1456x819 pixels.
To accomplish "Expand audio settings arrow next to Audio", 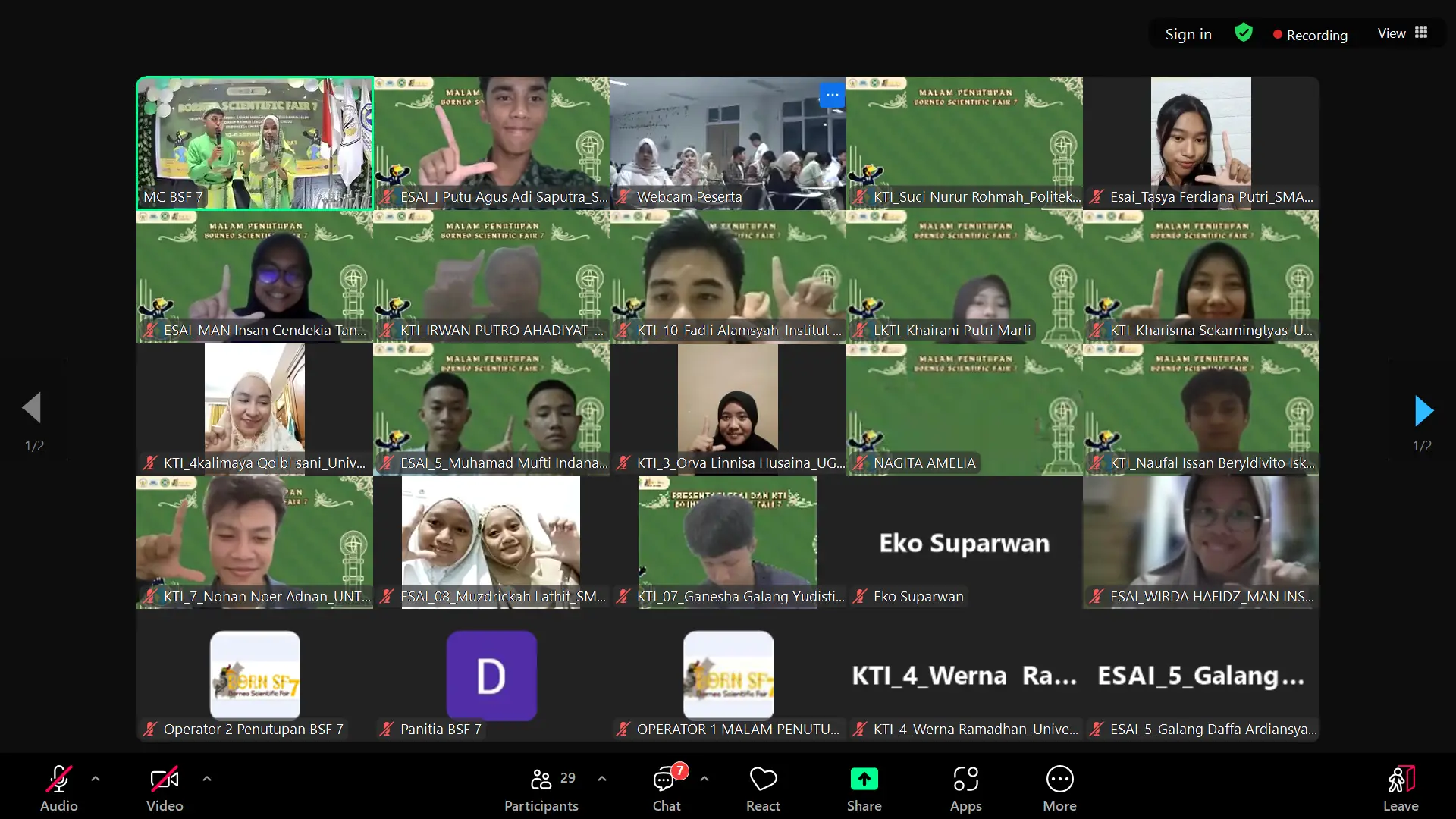I will (96, 778).
